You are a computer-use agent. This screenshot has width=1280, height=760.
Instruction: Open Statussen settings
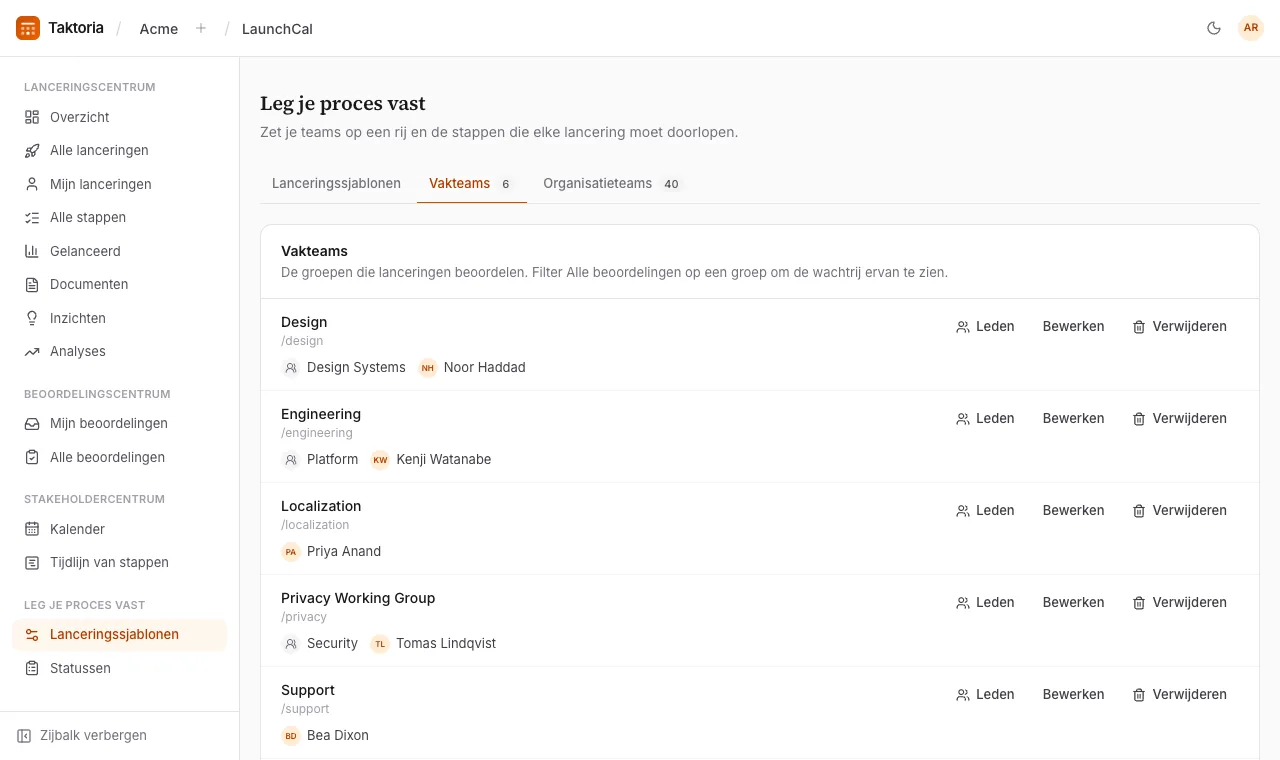[119, 668]
